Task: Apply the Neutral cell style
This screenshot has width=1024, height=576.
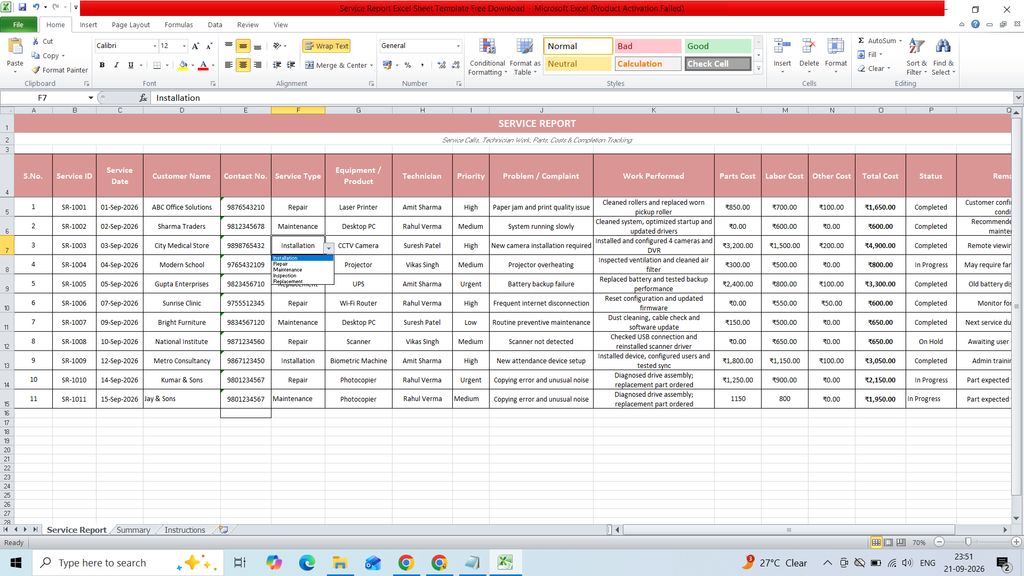Action: pos(577,64)
